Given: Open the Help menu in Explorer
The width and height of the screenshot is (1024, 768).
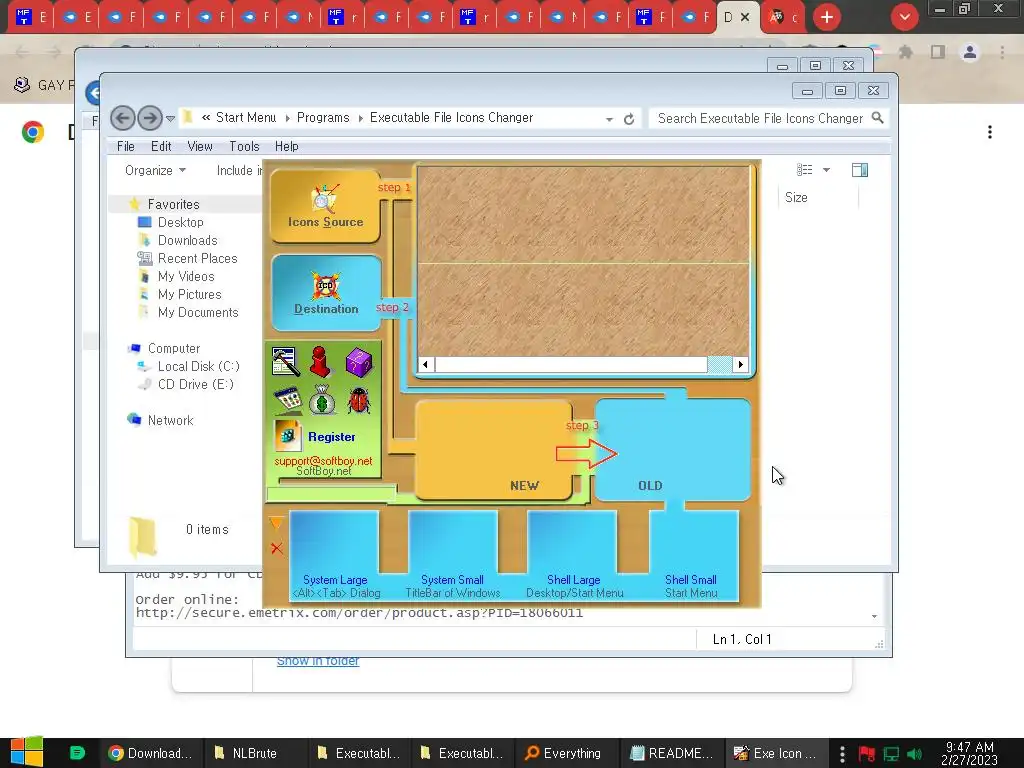Looking at the screenshot, I should 286,146.
